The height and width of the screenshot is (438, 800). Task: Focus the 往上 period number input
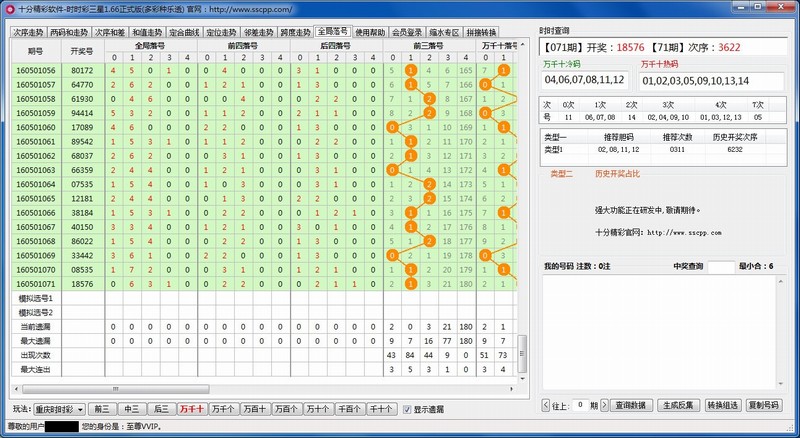(x=580, y=405)
